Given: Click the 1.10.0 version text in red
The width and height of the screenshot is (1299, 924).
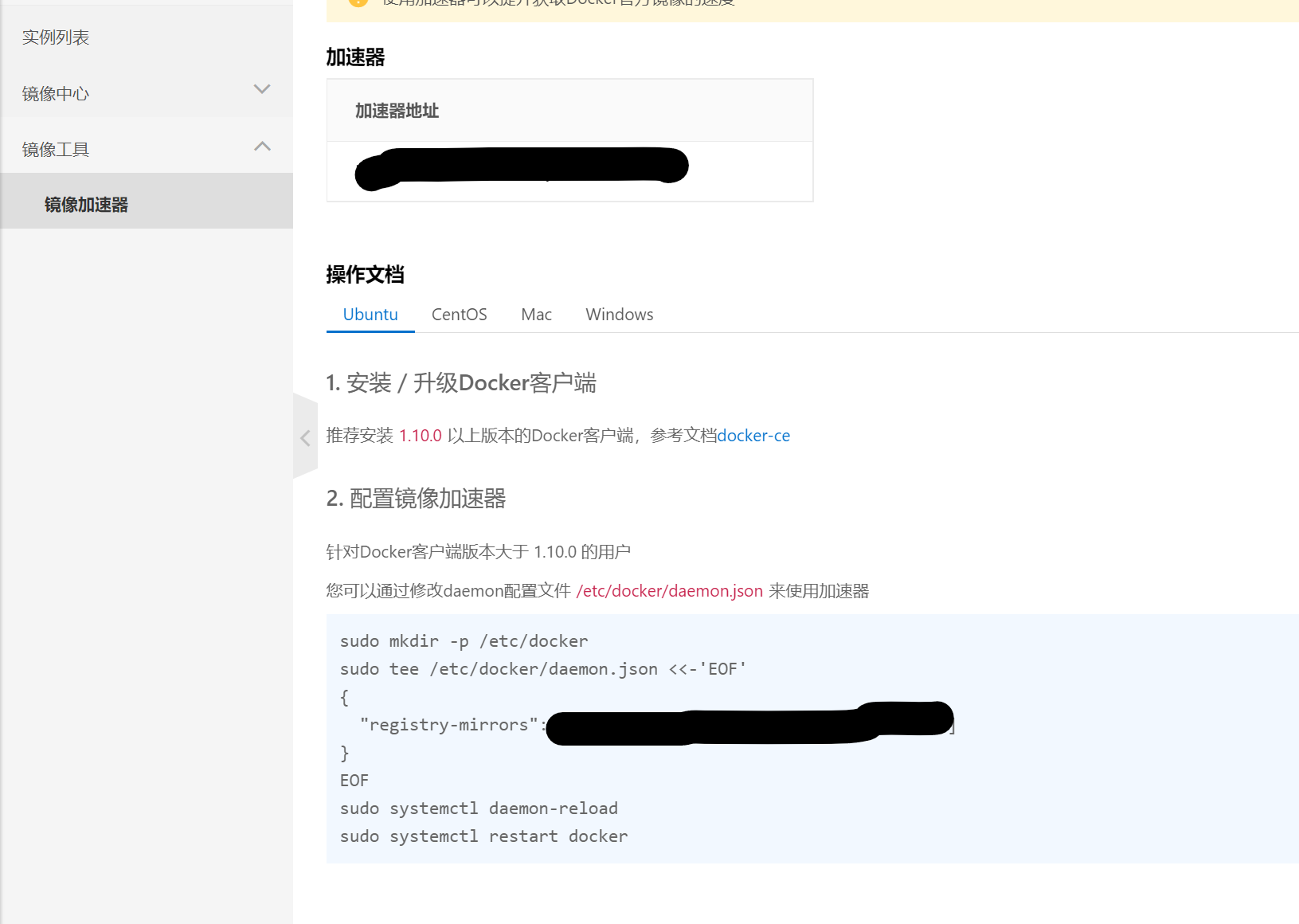Looking at the screenshot, I should pyautogui.click(x=421, y=436).
